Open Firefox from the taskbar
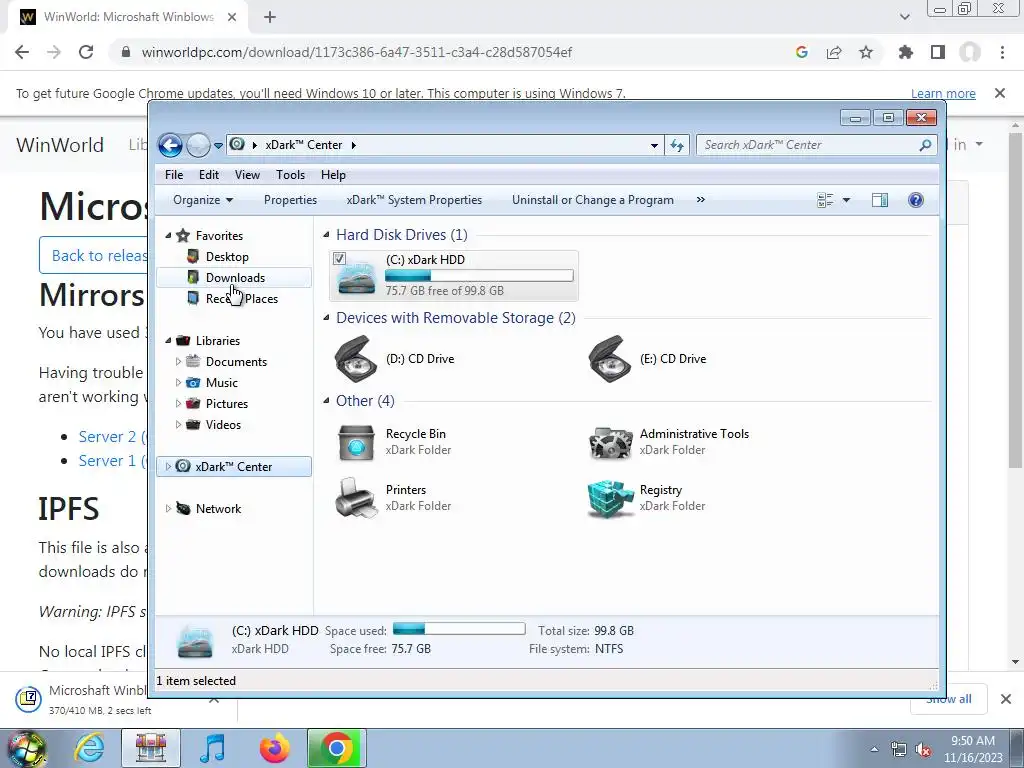Viewport: 1024px width, 768px height. [274, 748]
